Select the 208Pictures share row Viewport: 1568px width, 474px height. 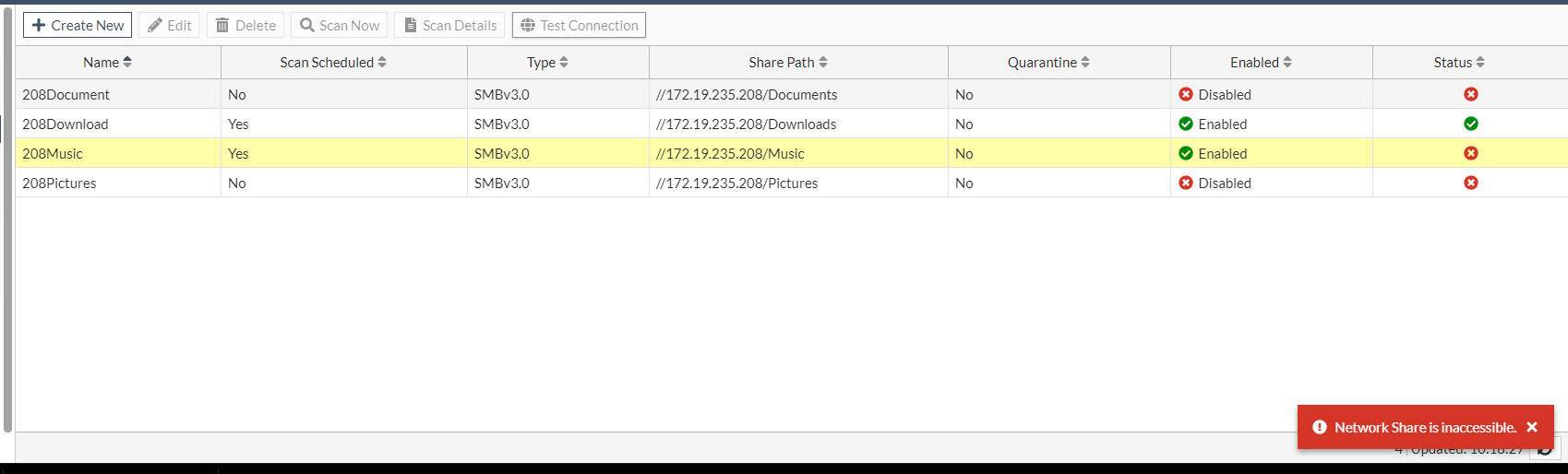[60, 183]
